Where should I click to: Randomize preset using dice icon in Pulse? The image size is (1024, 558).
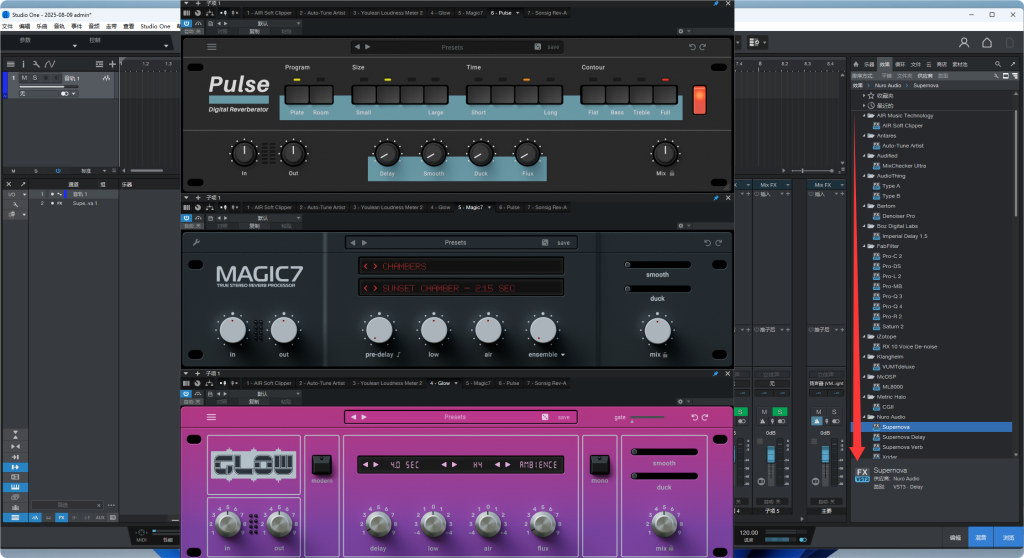coord(537,47)
